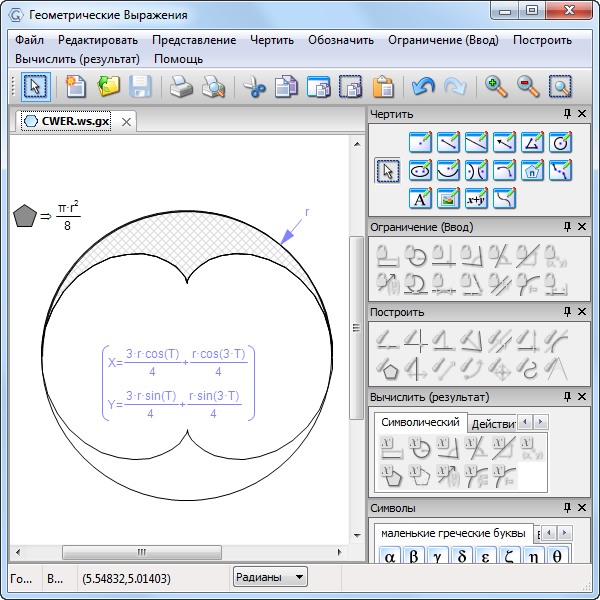Insert Greek letter alpha symbol

click(x=390, y=557)
